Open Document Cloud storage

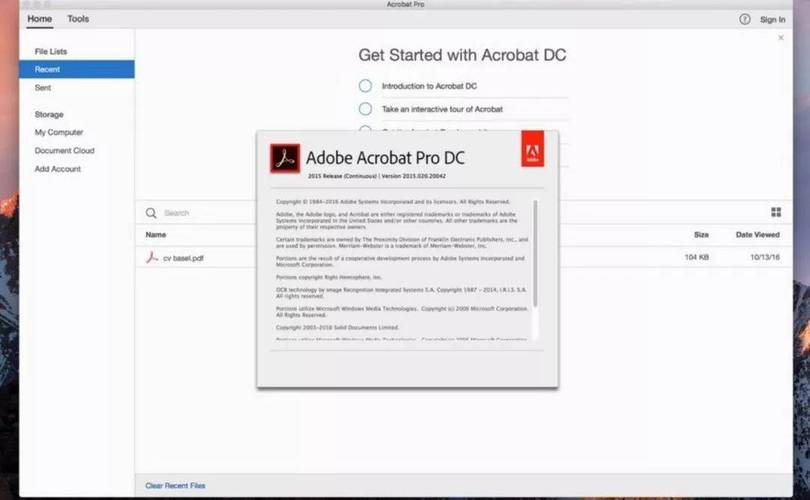[65, 150]
